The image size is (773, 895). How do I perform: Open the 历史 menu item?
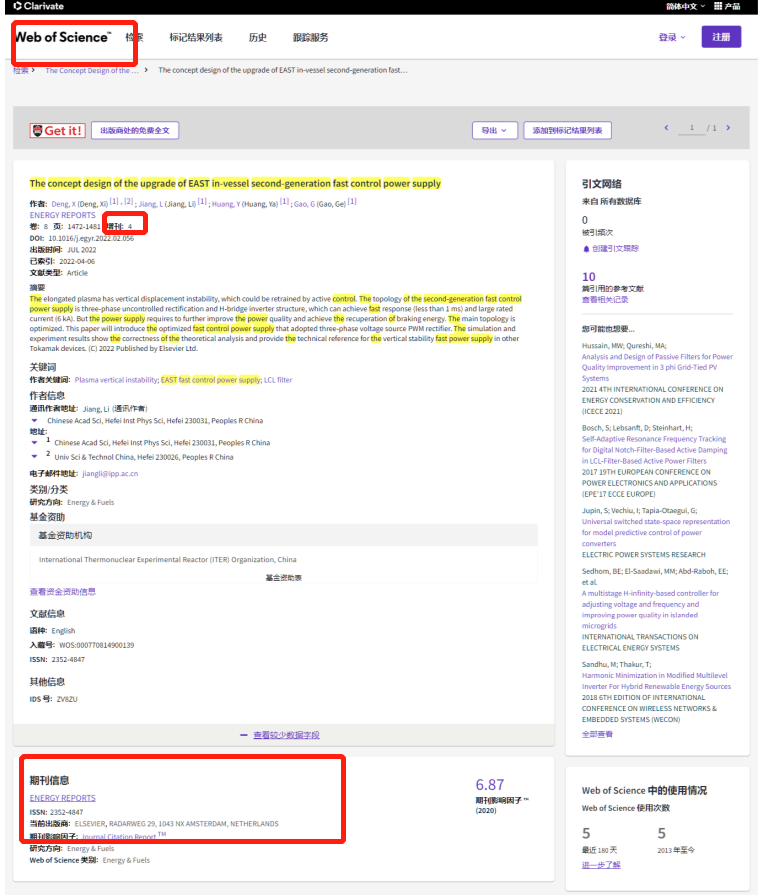257,38
